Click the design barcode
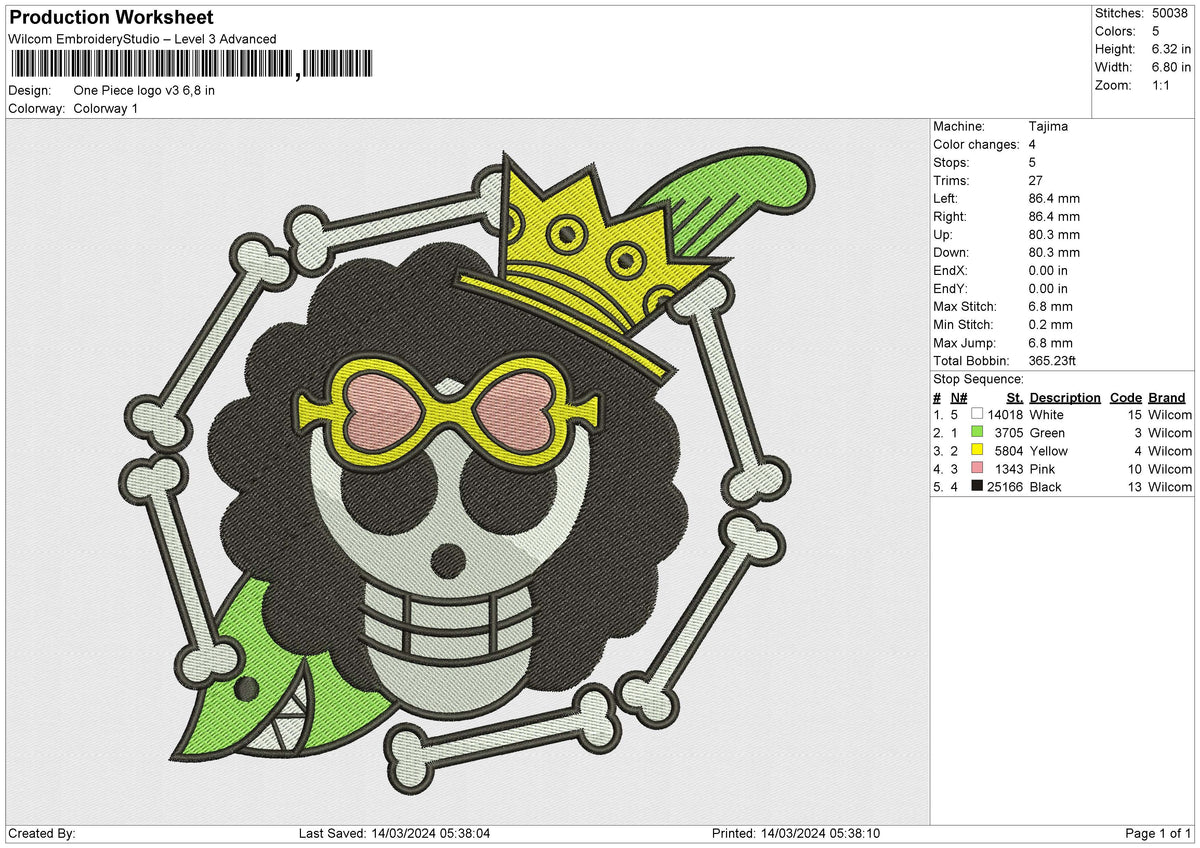The height and width of the screenshot is (848, 1200). [190, 65]
